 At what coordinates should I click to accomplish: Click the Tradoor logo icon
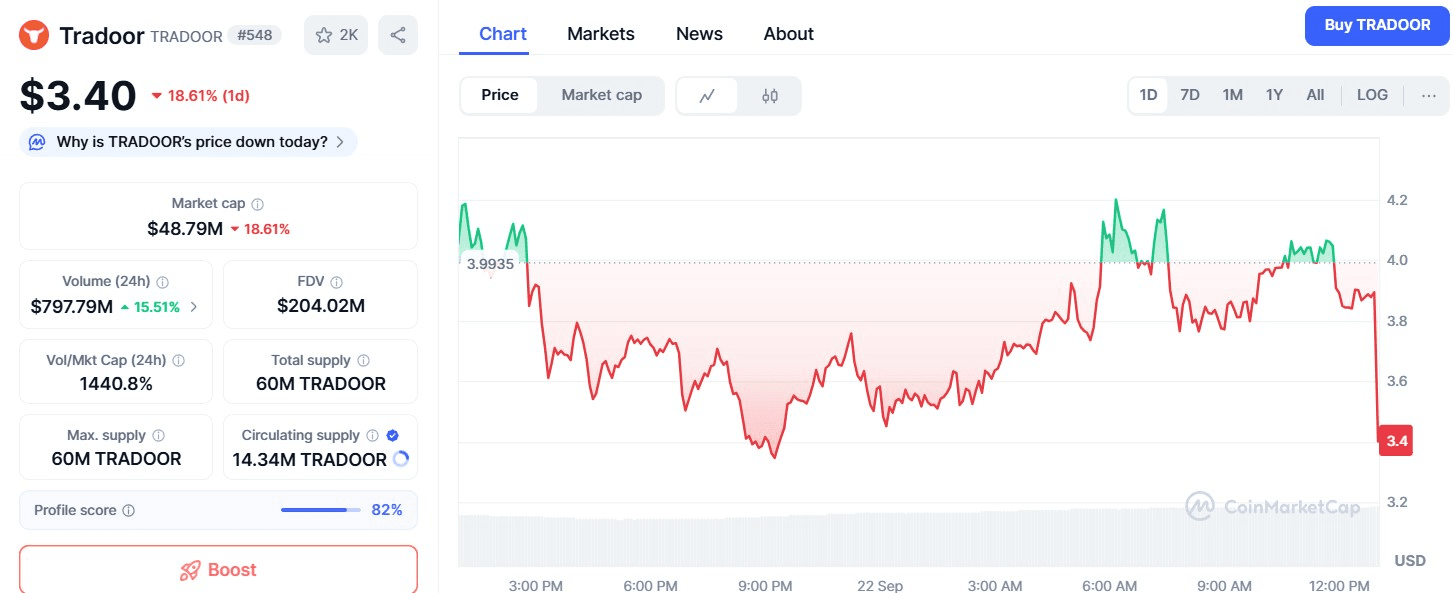tap(35, 35)
